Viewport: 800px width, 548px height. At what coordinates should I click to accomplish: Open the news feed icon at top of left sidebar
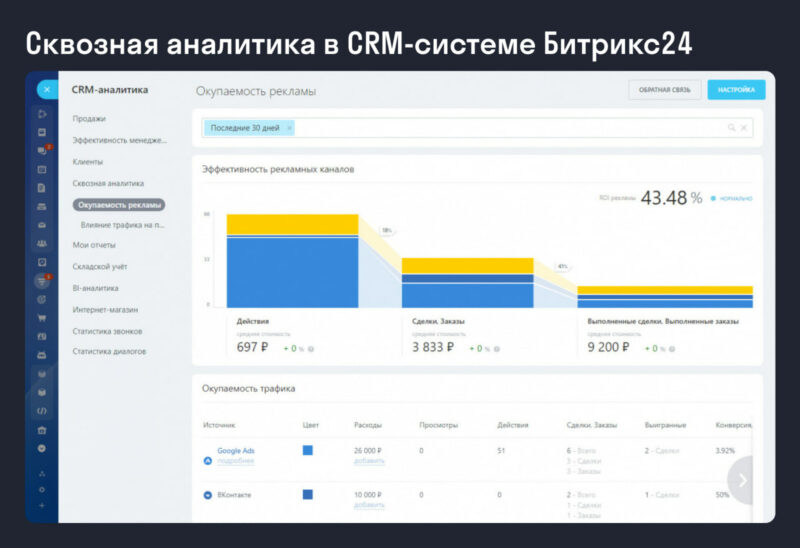(42, 114)
